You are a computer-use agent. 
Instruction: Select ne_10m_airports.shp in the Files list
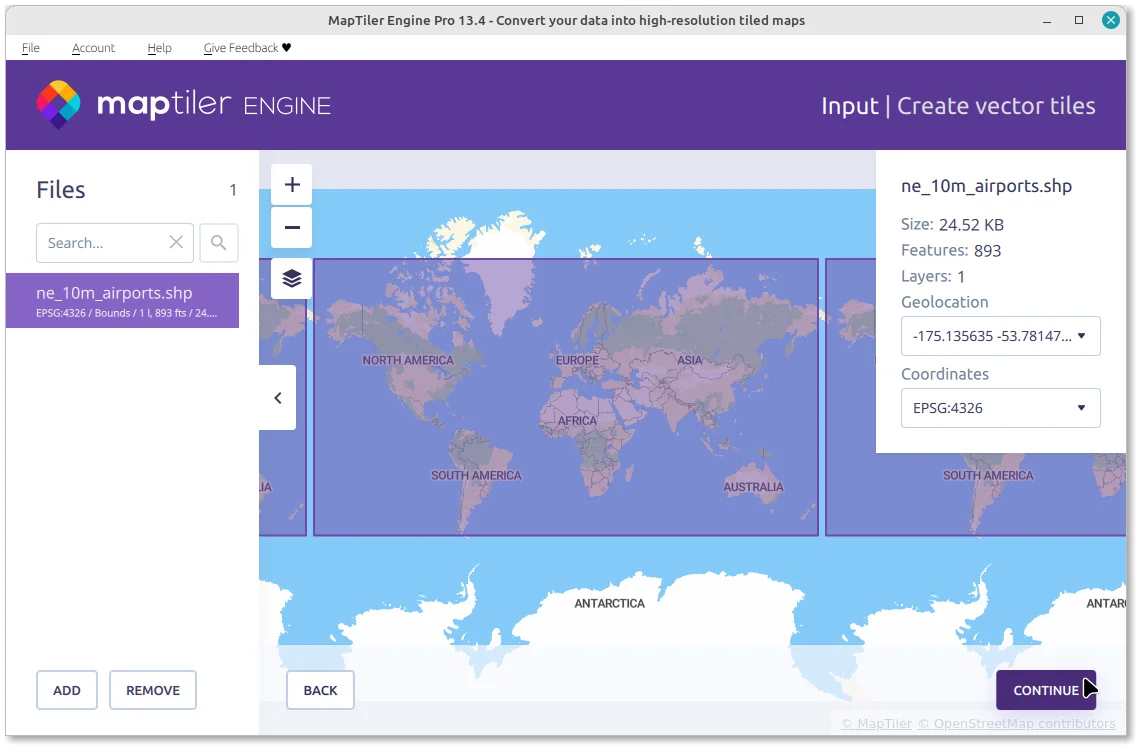pyautogui.click(x=122, y=301)
